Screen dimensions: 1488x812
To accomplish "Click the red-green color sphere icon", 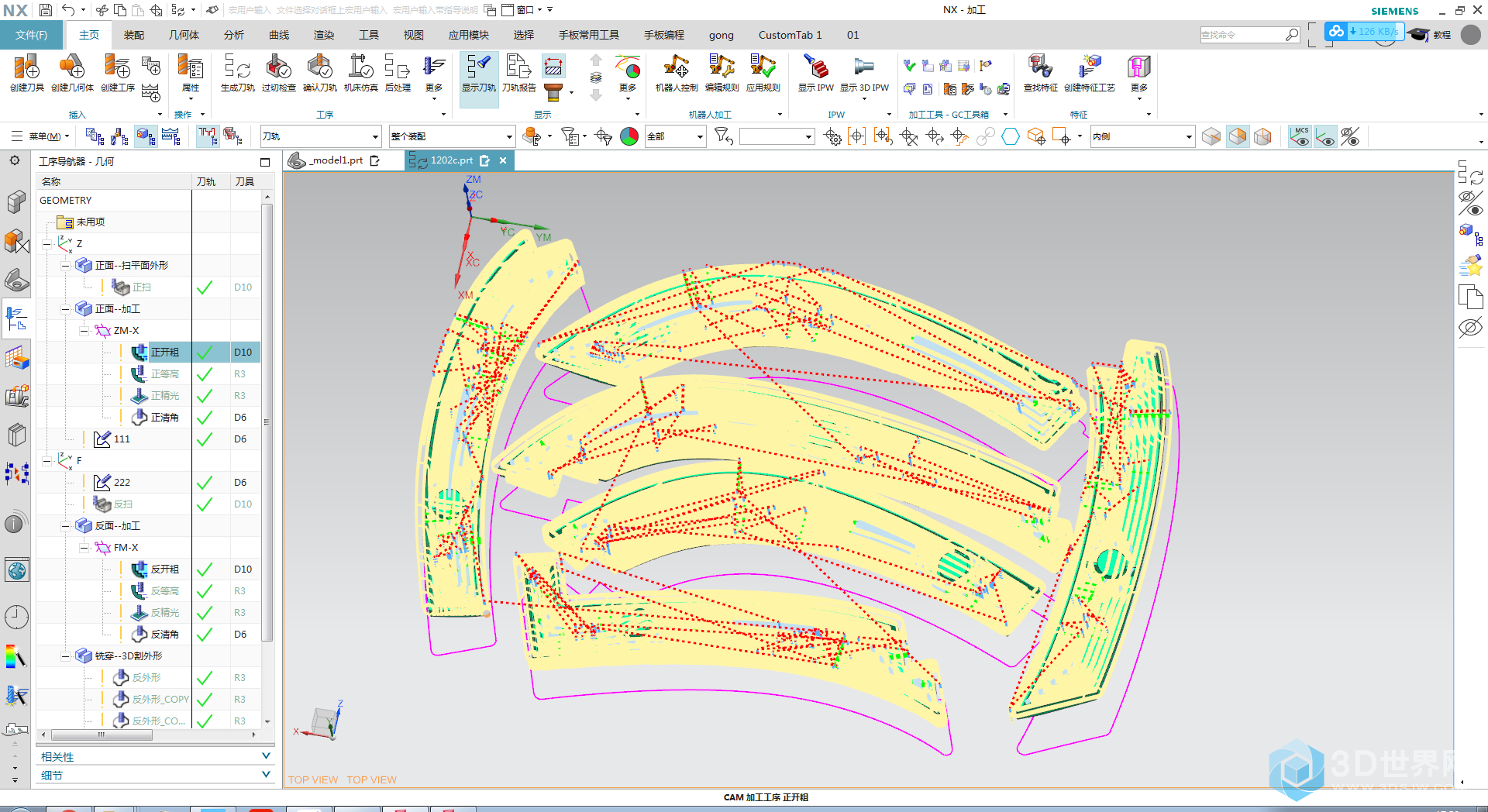I will tap(629, 137).
